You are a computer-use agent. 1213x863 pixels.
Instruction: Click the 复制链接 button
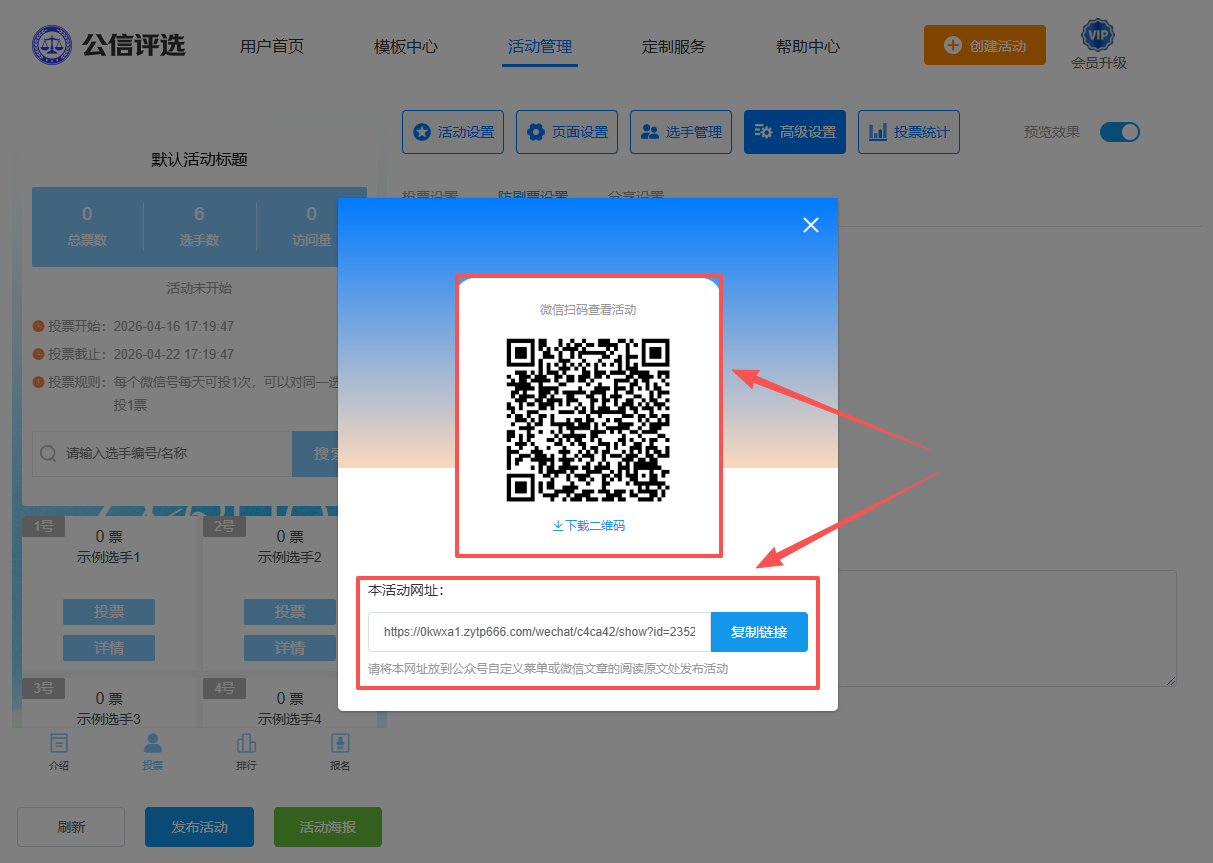coord(759,632)
